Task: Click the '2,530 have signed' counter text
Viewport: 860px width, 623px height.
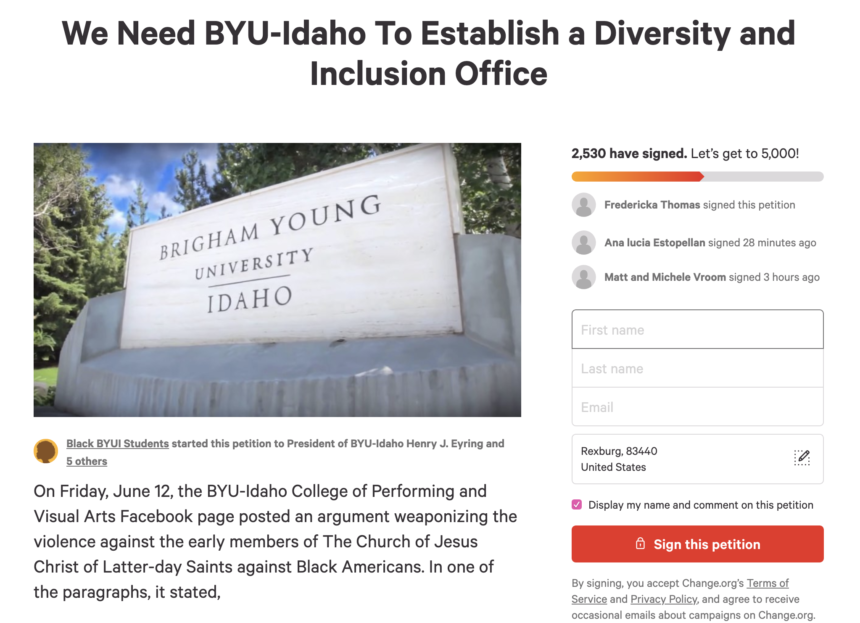Action: pos(628,154)
